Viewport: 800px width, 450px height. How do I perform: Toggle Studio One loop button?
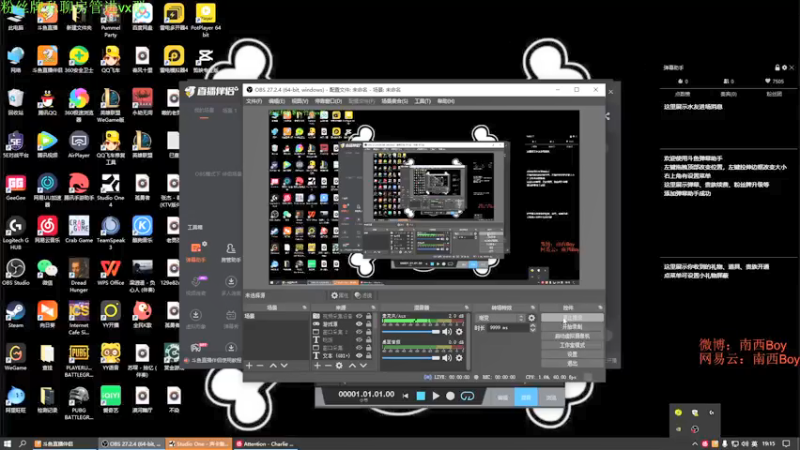pos(467,396)
